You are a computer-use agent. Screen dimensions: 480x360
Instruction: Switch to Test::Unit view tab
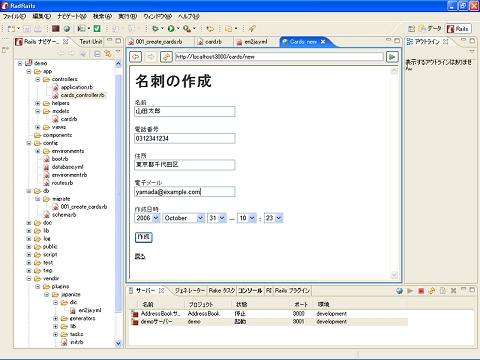91,42
